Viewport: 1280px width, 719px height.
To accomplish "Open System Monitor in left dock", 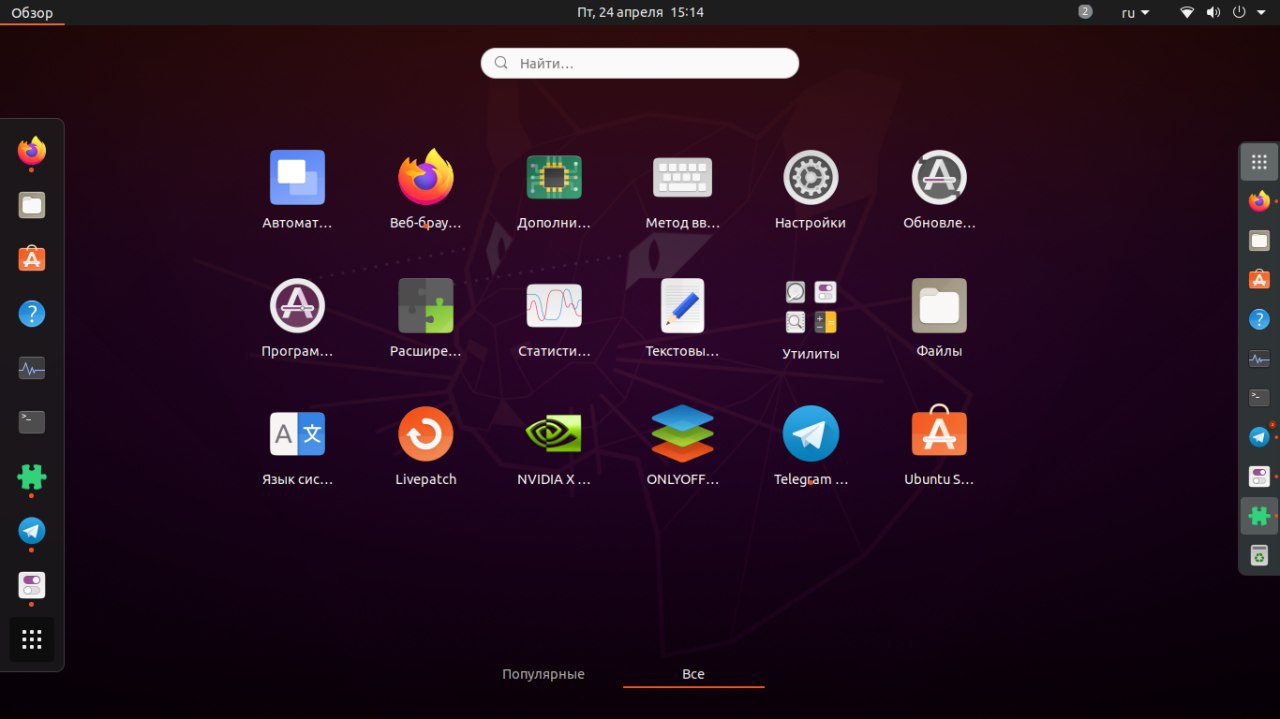I will pos(32,368).
